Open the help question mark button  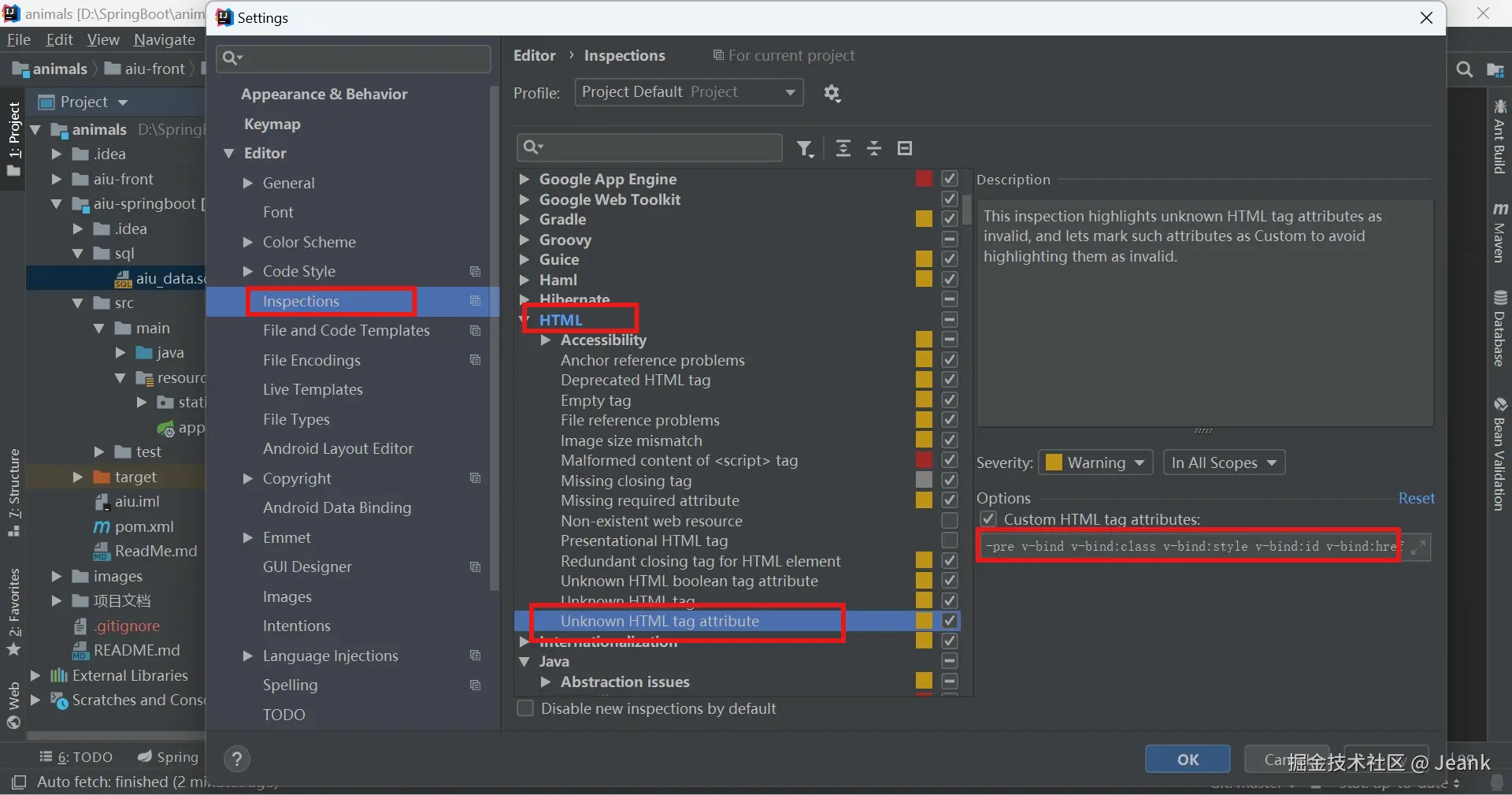[237, 759]
